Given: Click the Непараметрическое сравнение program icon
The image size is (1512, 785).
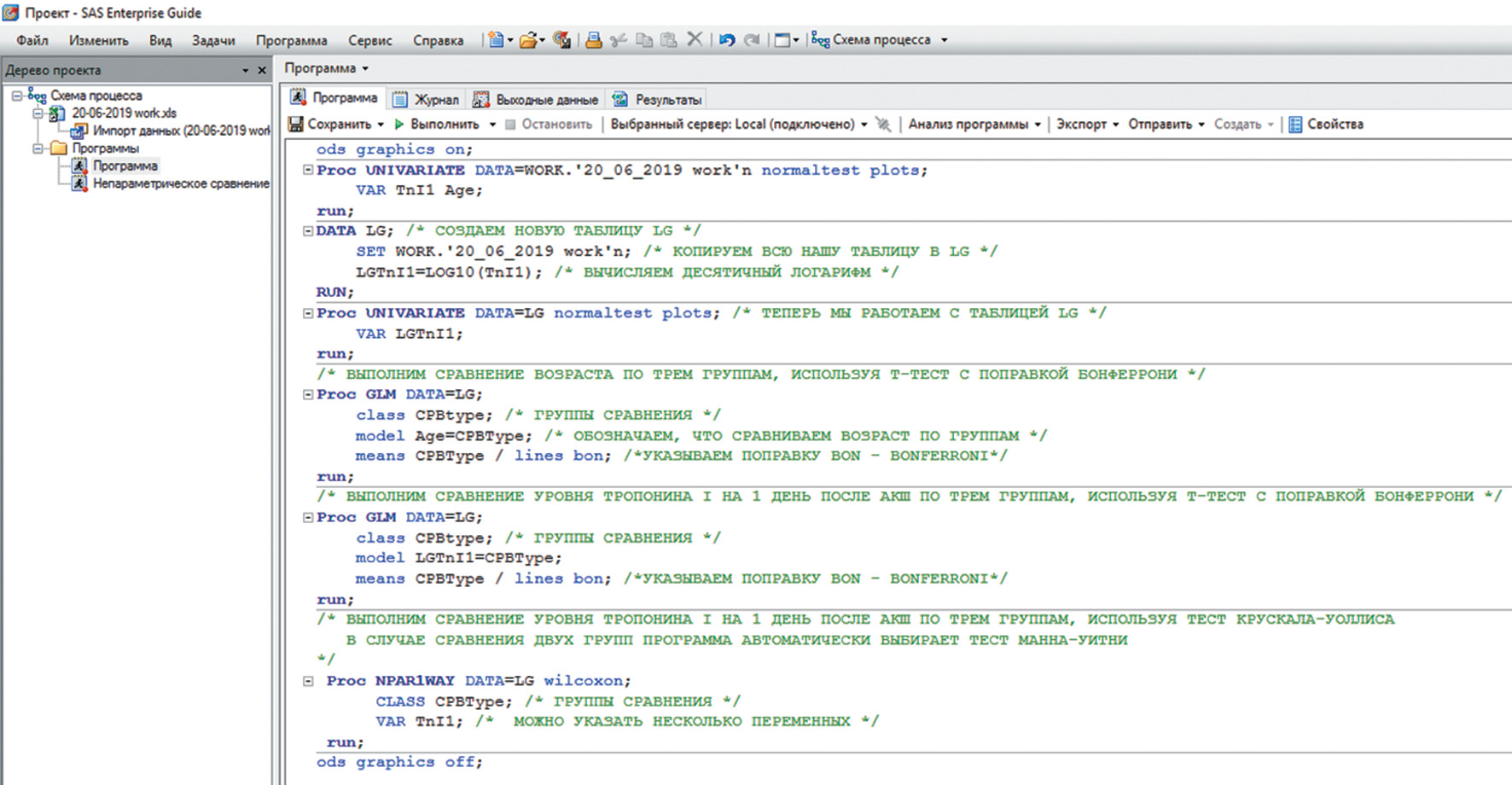Looking at the screenshot, I should pos(79,183).
